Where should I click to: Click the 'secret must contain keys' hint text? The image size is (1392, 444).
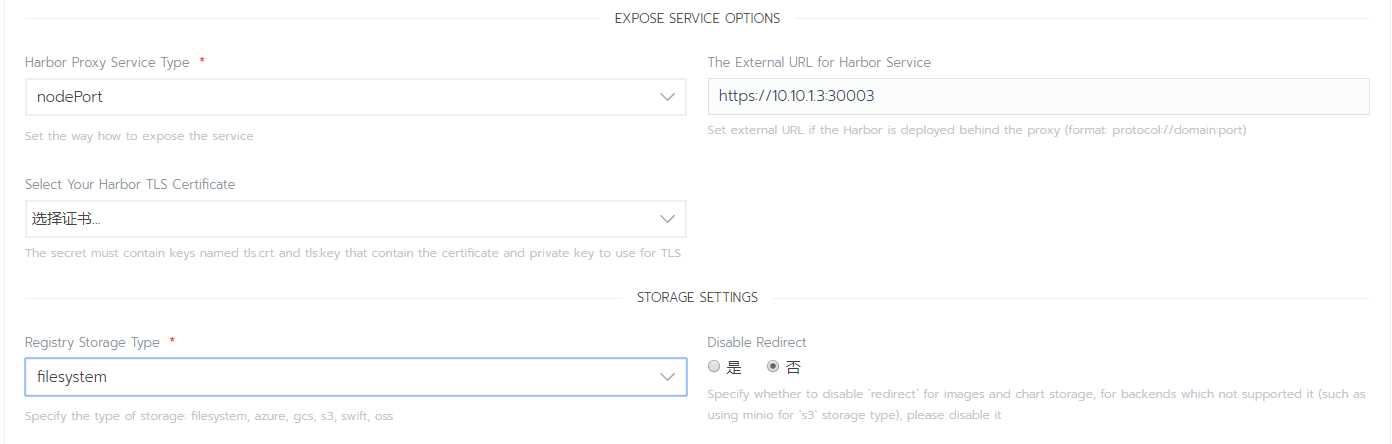coord(353,253)
